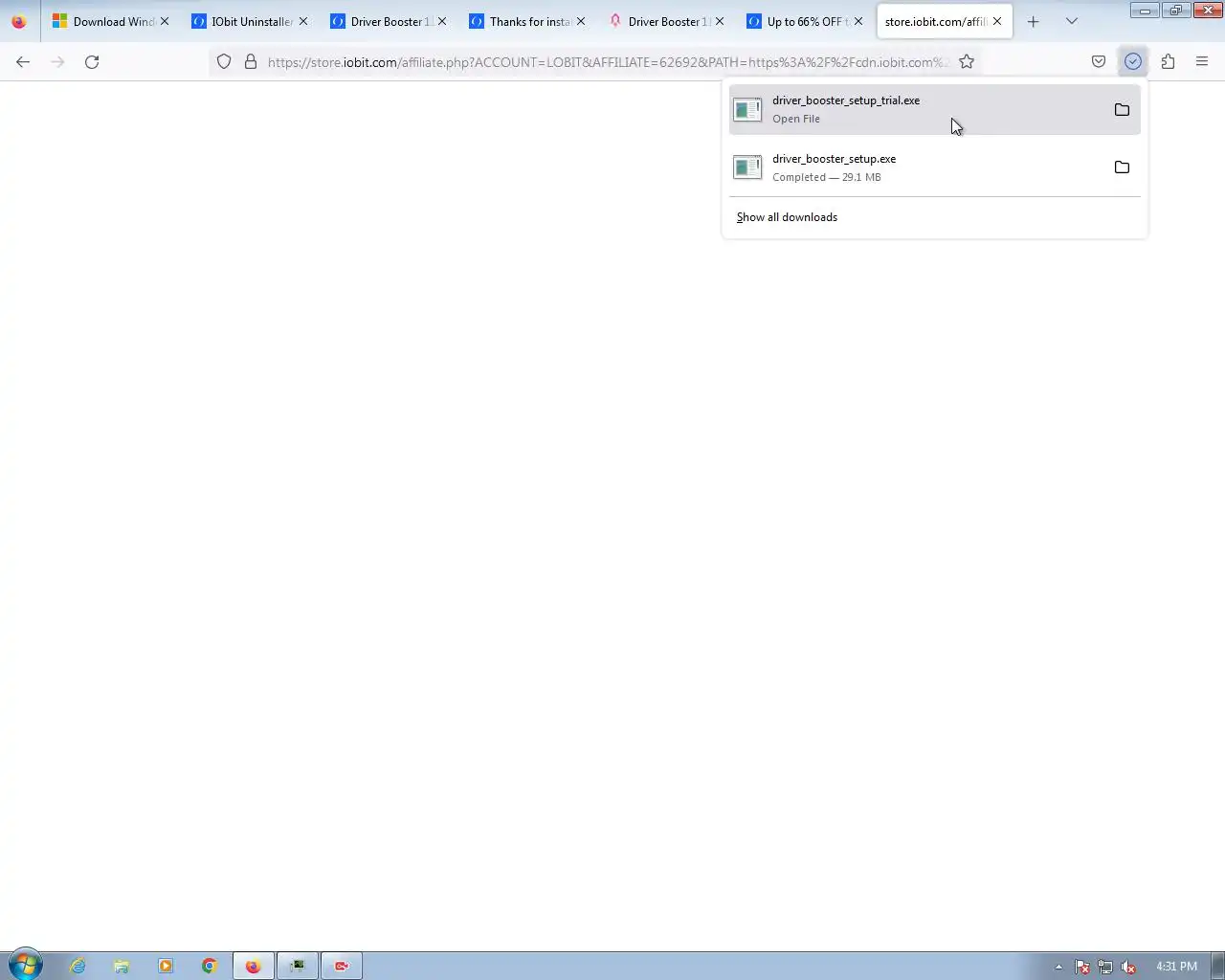Open the Windows Start menu
Image resolution: width=1225 pixels, height=980 pixels.
[x=26, y=966]
